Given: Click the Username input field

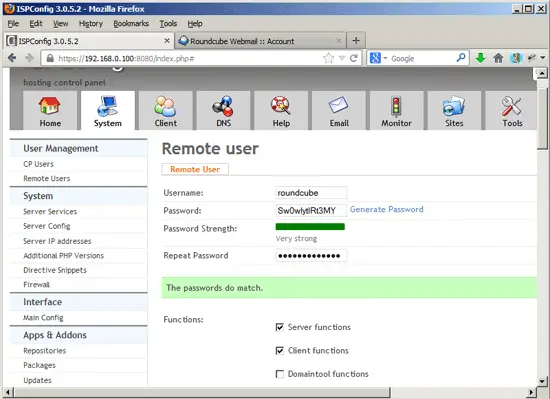Looking at the screenshot, I should (311, 193).
